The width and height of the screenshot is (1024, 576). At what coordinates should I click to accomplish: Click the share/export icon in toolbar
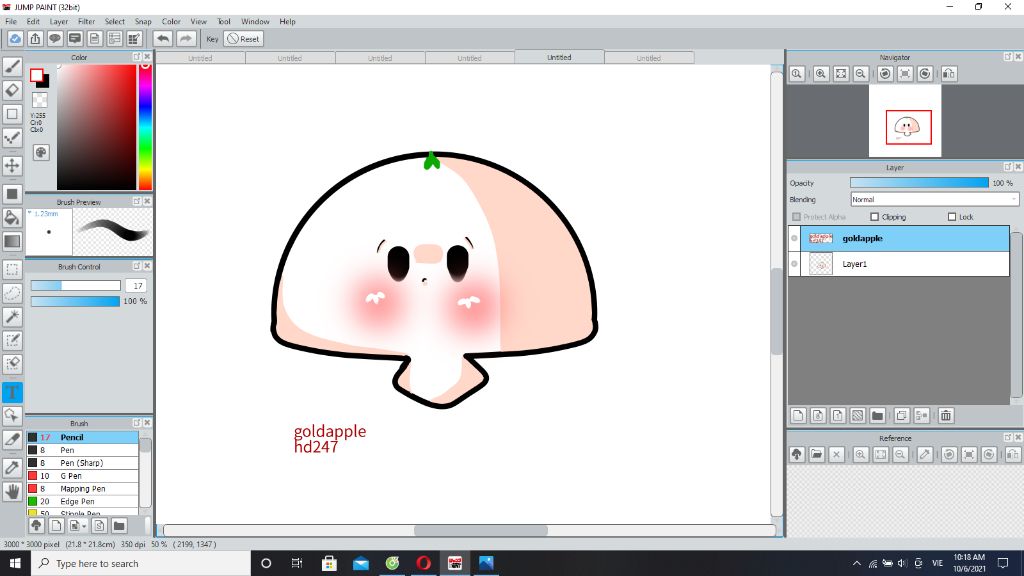tap(35, 39)
